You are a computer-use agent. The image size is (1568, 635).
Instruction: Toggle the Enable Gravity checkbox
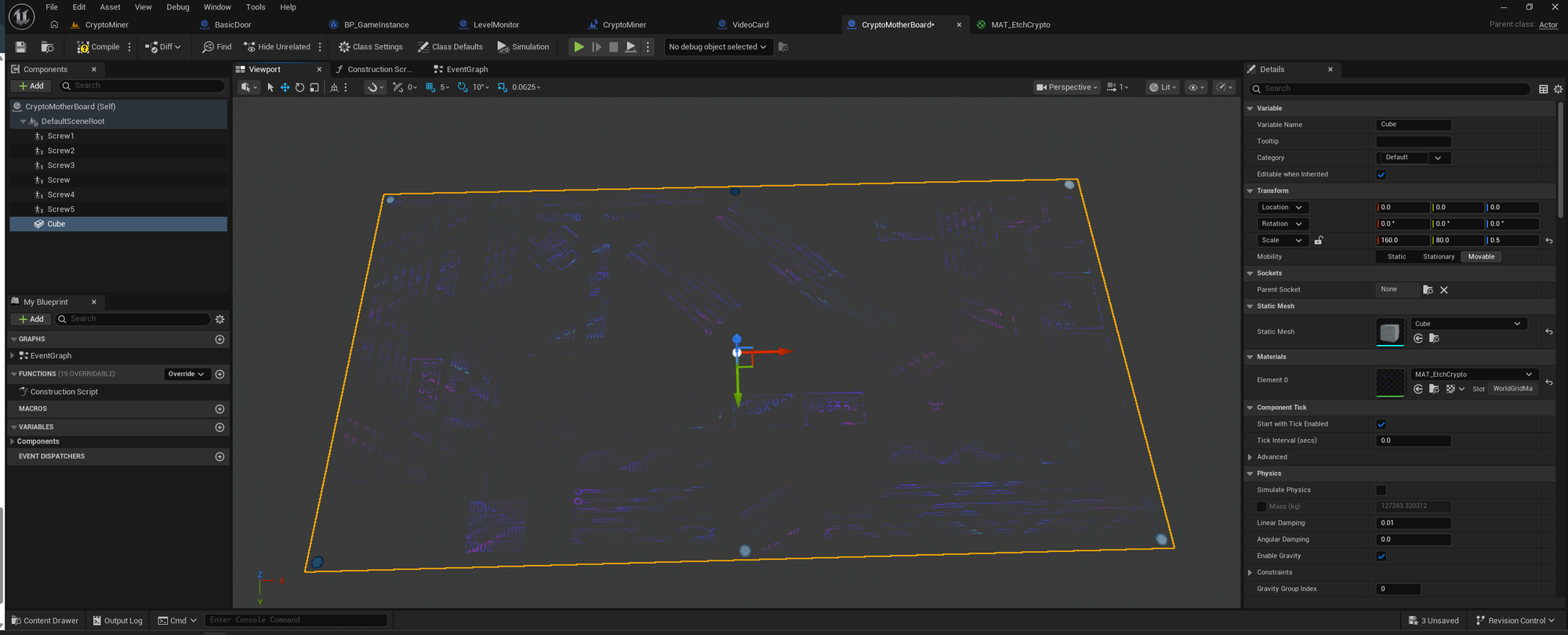pos(1381,556)
